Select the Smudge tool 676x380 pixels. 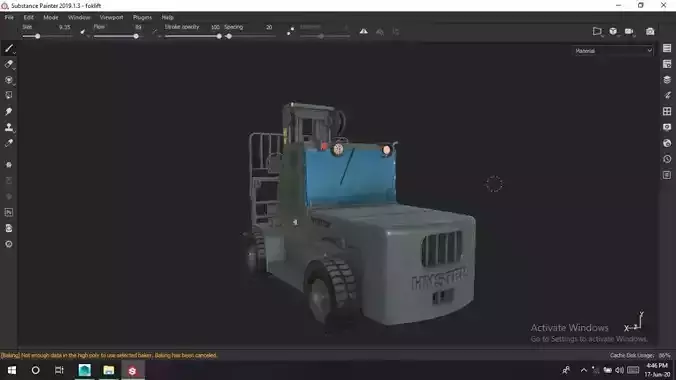[9, 111]
